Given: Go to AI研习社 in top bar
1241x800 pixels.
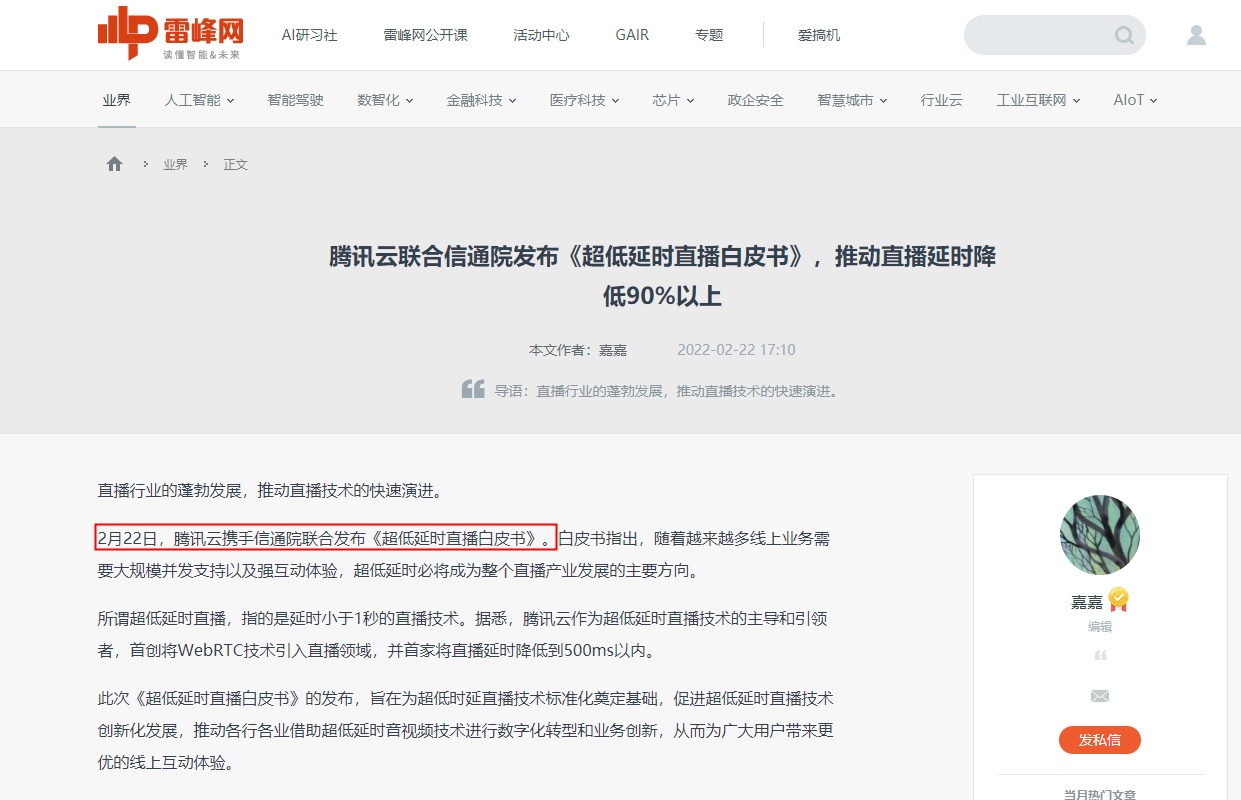Looking at the screenshot, I should (x=309, y=35).
